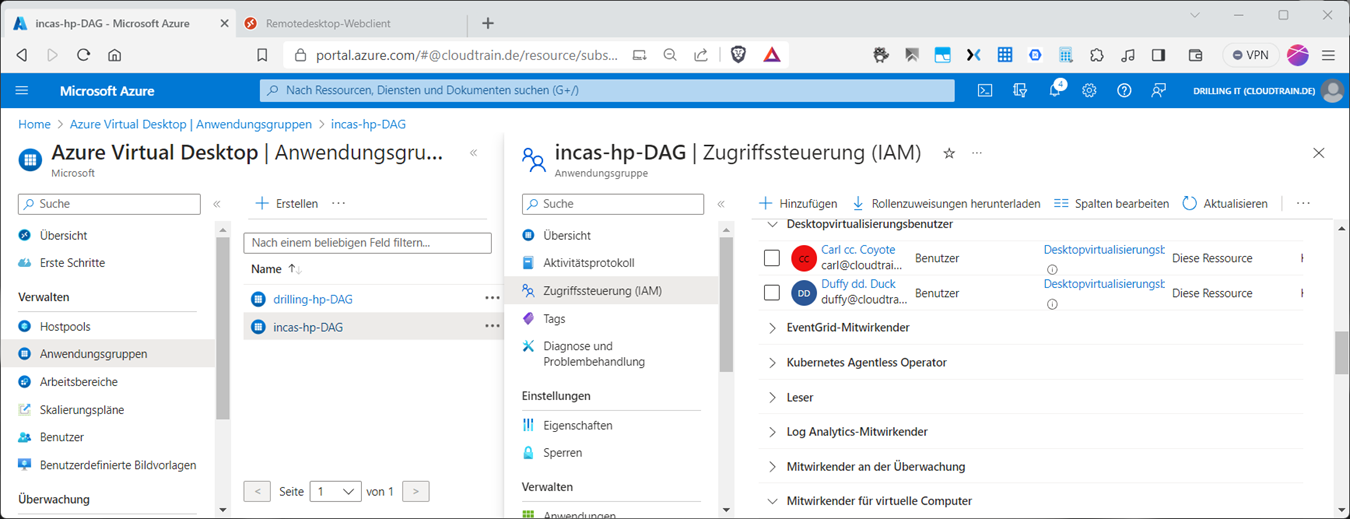Viewport: 1350px width, 519px height.
Task: Collapse the Azure Virtual Desktop blade chevron
Action: [474, 153]
